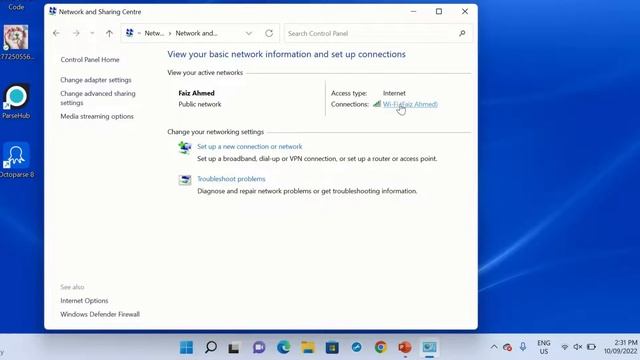Click the Control Panel icon in address bar
Screen dimensions: 640x360
click(129, 33)
